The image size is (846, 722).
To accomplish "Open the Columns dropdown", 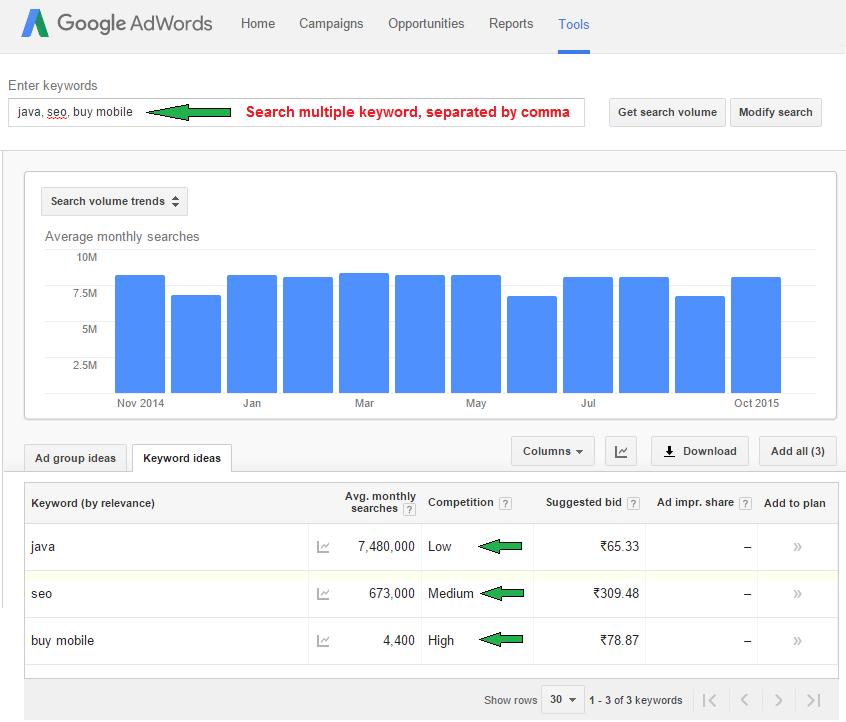I will [x=552, y=451].
